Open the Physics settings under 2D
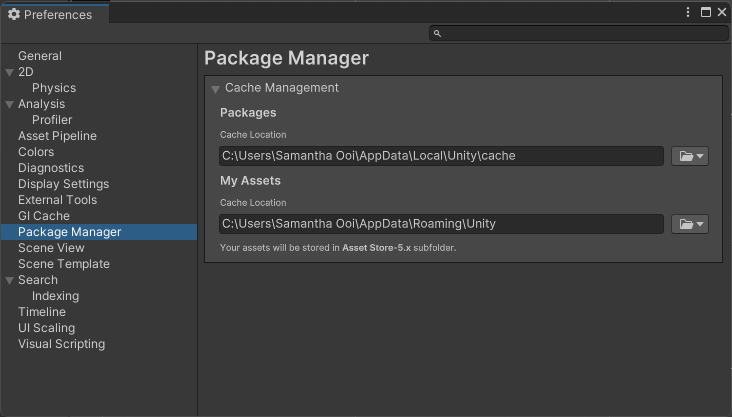Image resolution: width=732 pixels, height=417 pixels. [54, 88]
